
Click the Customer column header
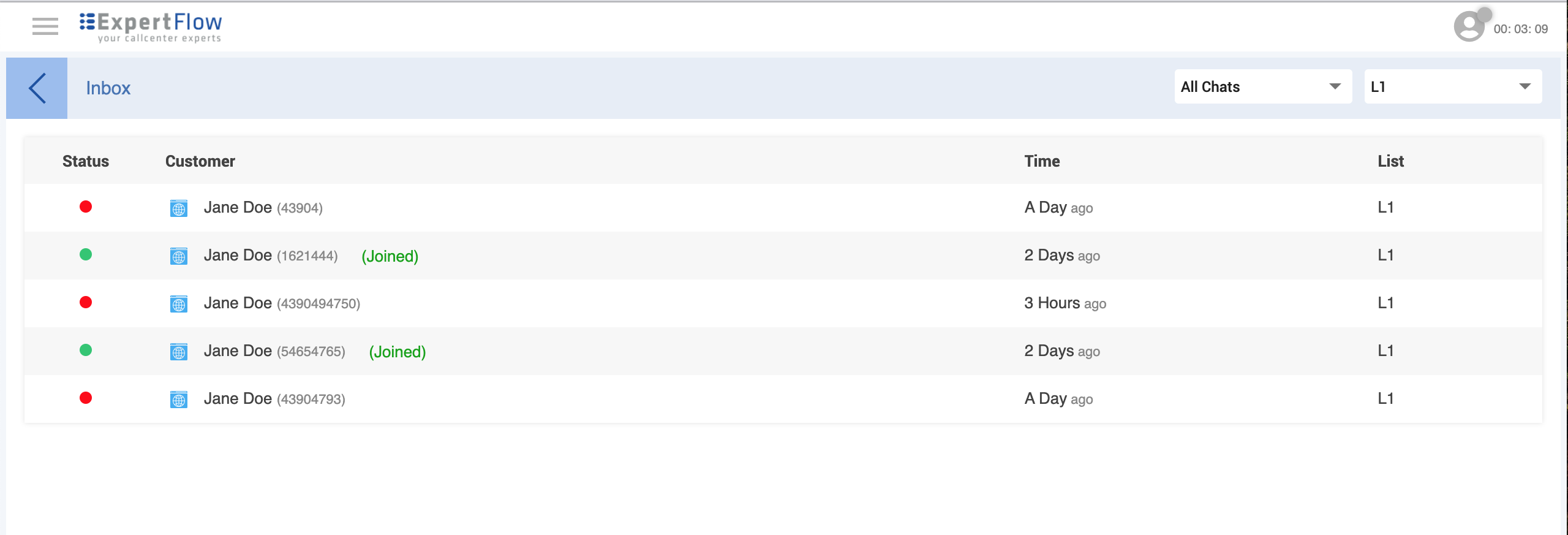pyautogui.click(x=200, y=161)
